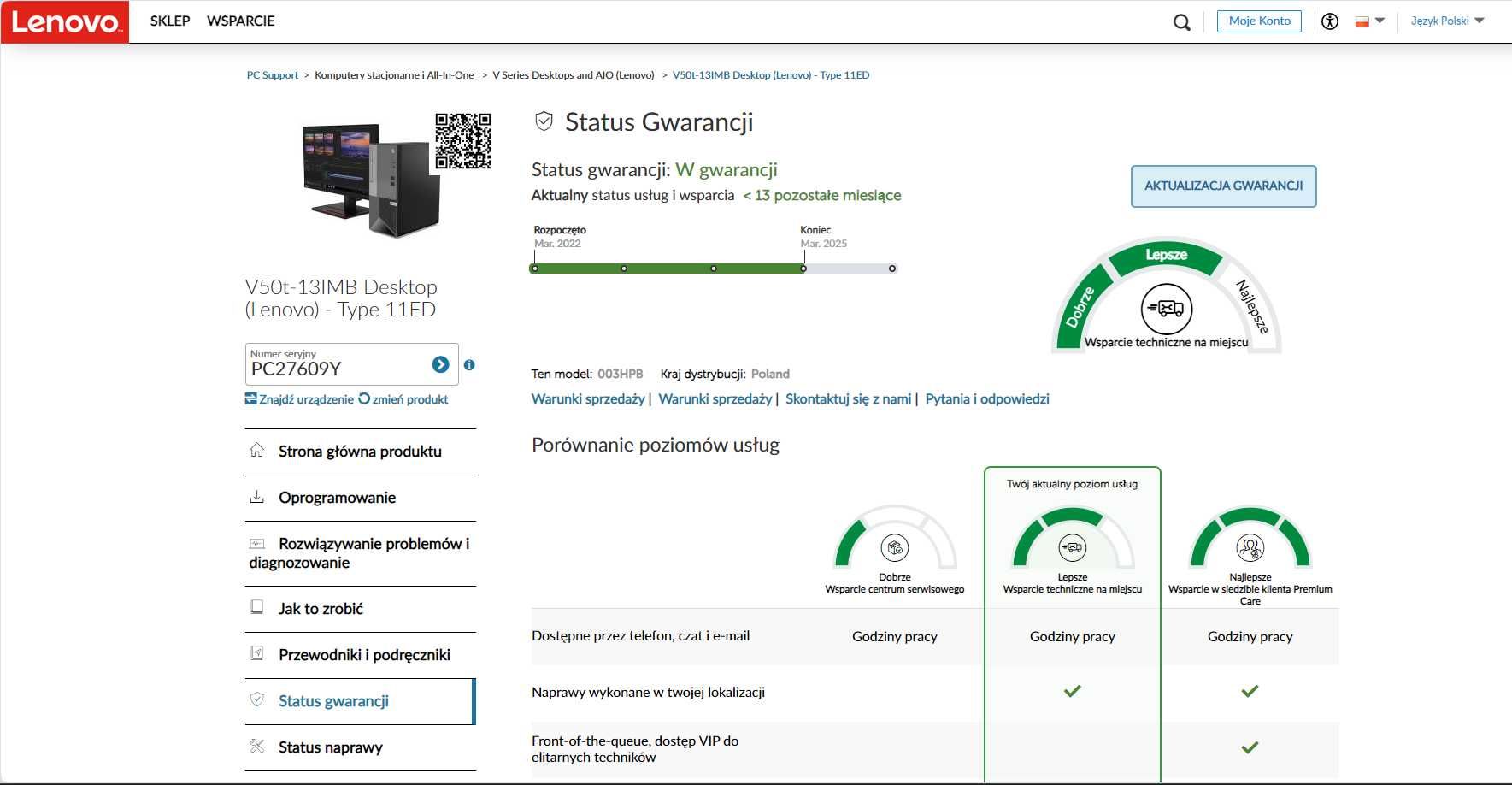This screenshot has width=1512, height=785.
Task: Click 'Dostępne przez telefon, czat i e-mail' row
Action: coord(935,636)
